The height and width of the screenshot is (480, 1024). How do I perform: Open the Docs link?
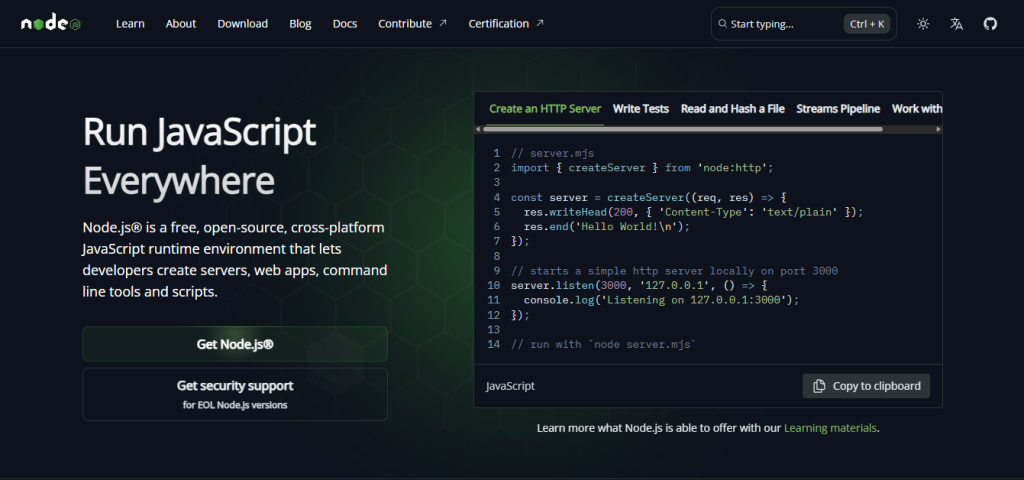coord(345,23)
